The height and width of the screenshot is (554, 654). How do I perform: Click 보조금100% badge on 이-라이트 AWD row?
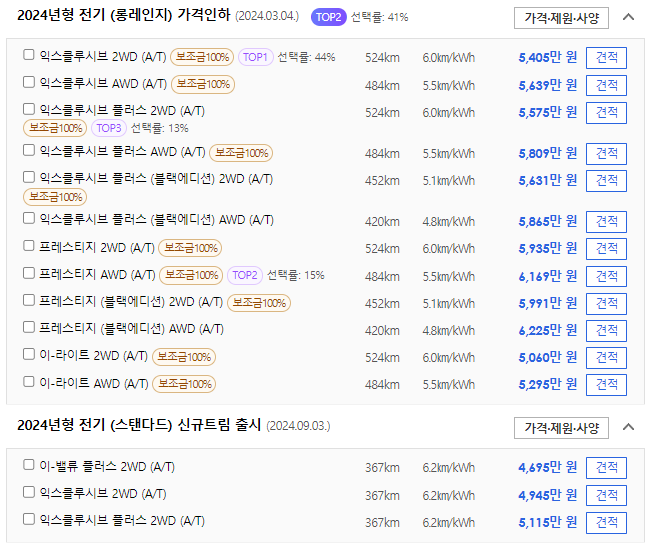[x=184, y=384]
